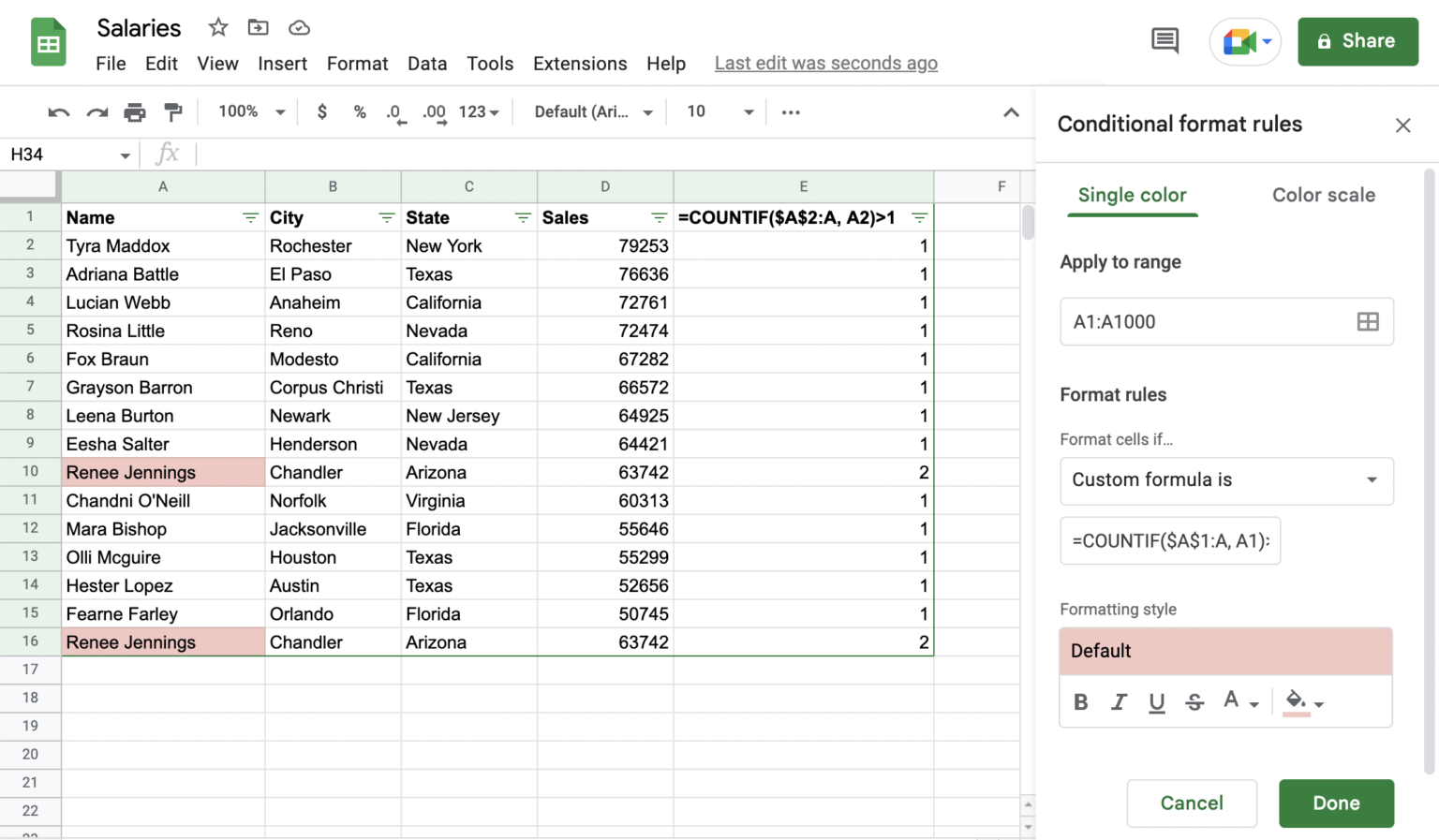The height and width of the screenshot is (840, 1439).
Task: Open the Custom formula is dropdown
Action: tap(1226, 479)
